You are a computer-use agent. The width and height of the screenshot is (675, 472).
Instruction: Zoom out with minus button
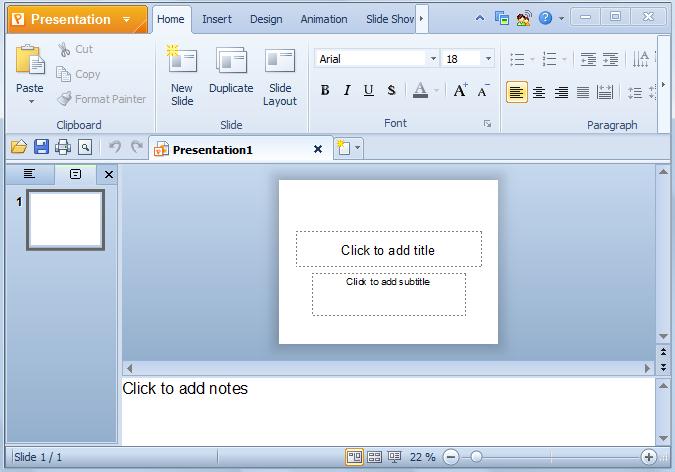[x=451, y=457]
